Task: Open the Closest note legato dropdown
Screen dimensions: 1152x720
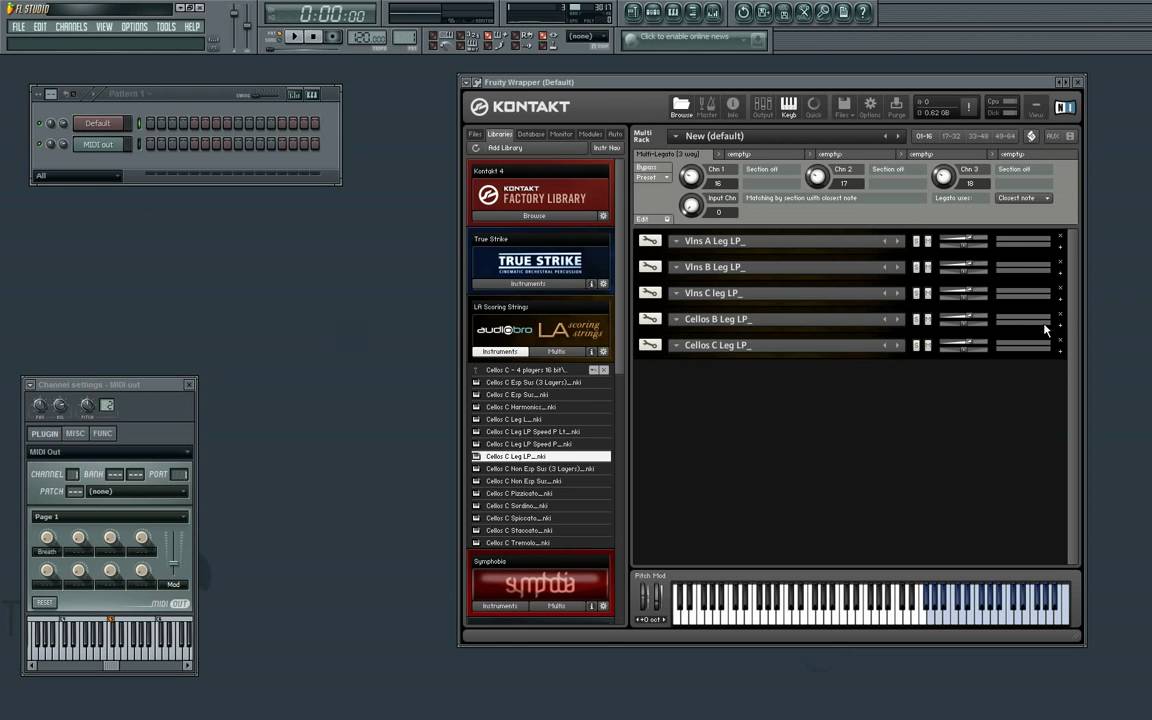Action: click(x=1024, y=198)
